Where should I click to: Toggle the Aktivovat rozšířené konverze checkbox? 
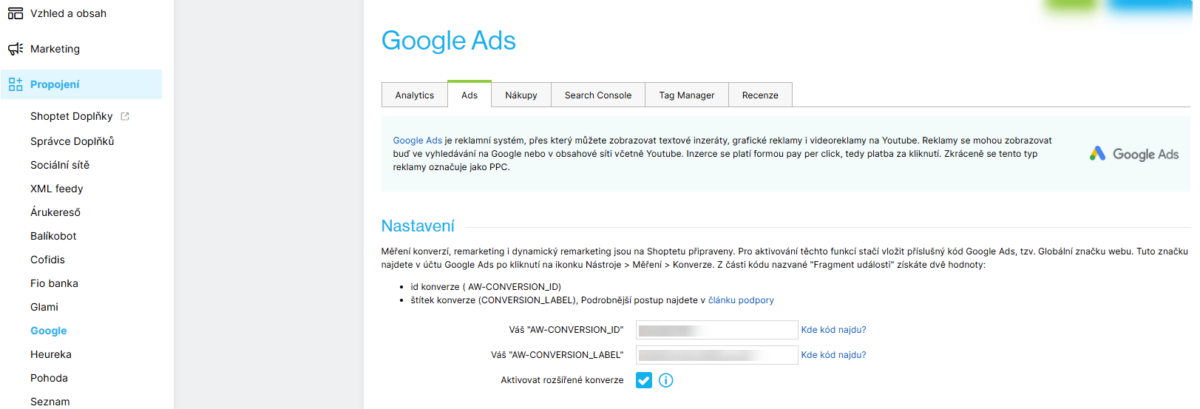(644, 380)
